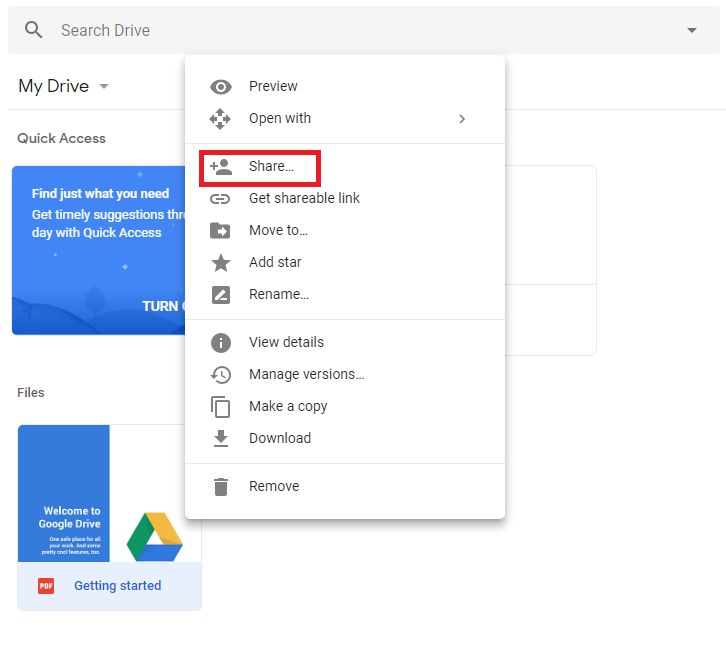Click the clock Manage versions icon
The height and width of the screenshot is (652, 726).
(x=220, y=375)
